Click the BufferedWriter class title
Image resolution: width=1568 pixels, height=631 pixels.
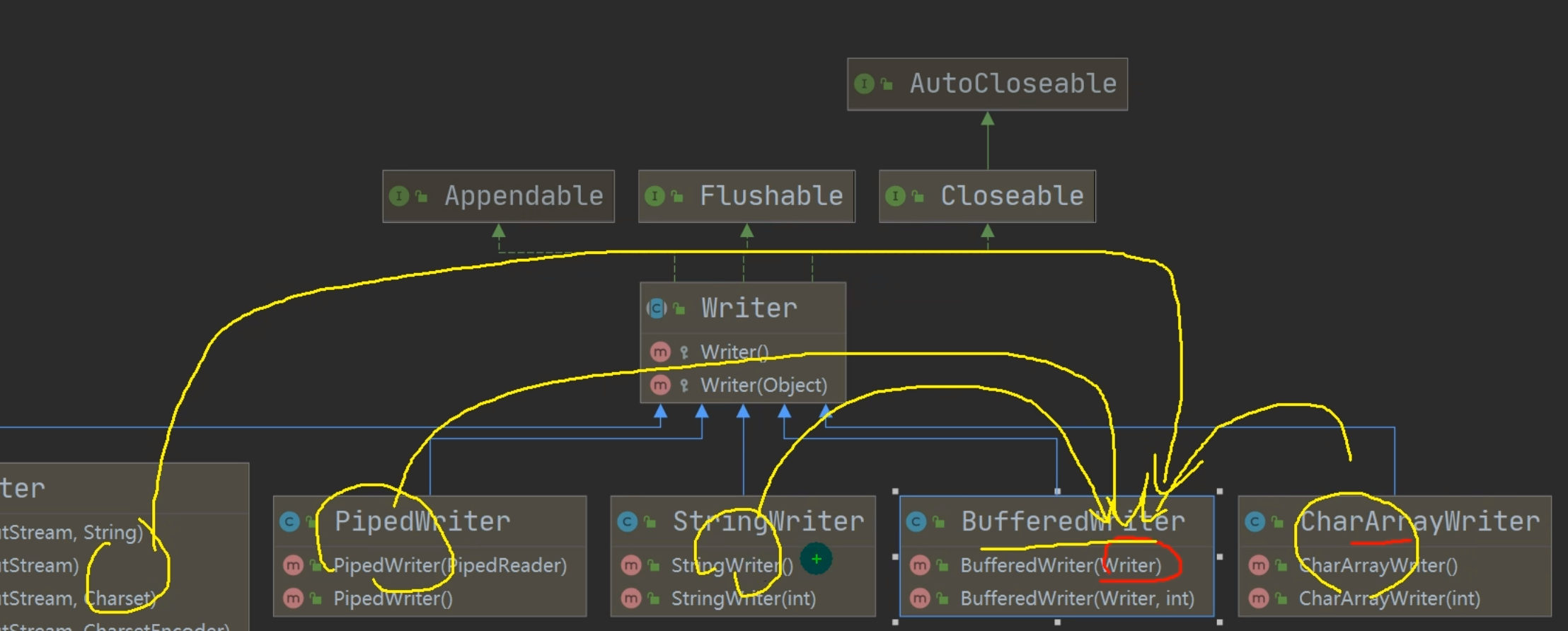[1073, 521]
